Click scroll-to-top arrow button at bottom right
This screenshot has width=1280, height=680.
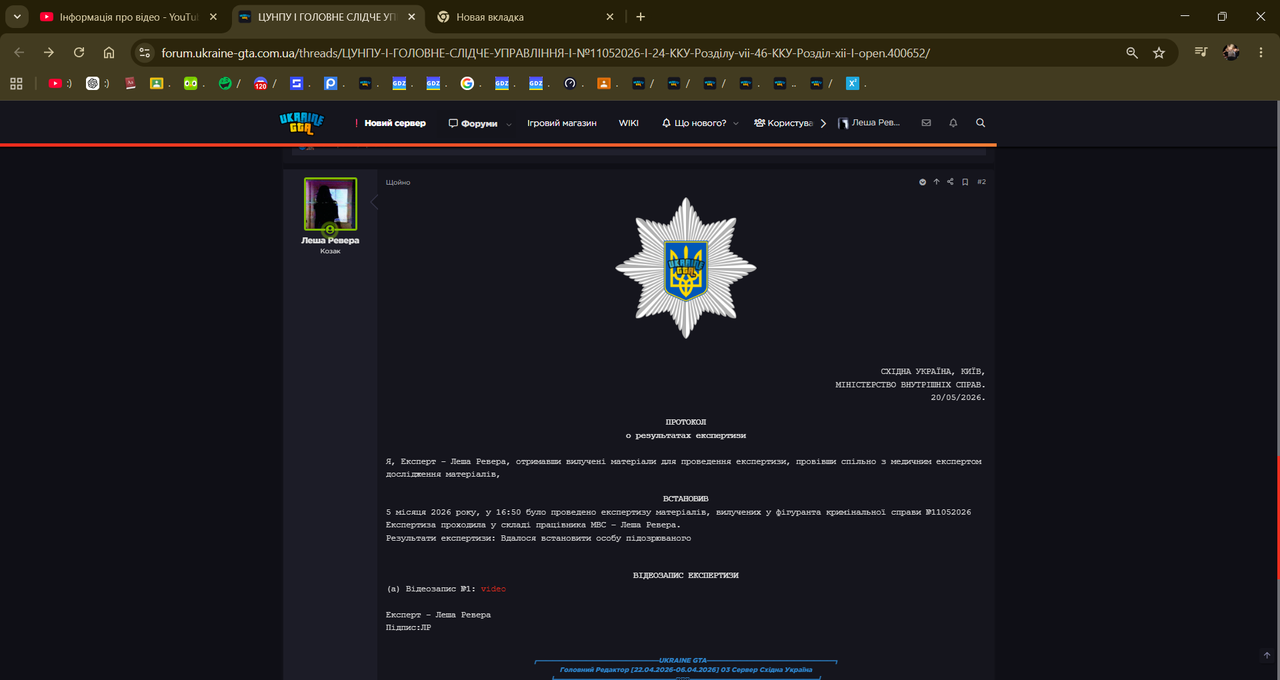click(1267, 656)
